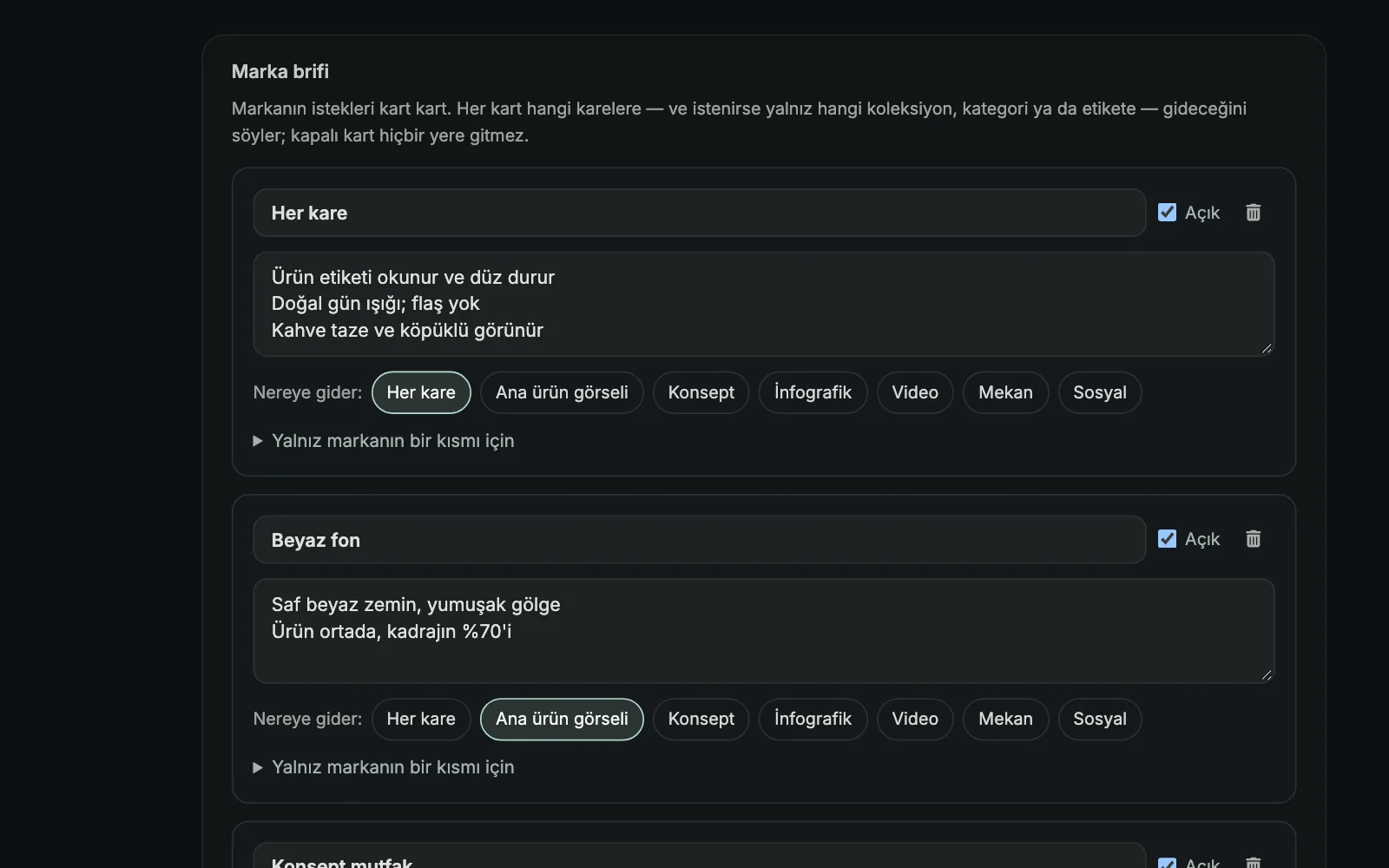Click 'Nereye gider:' label in Beyaz fon card

[307, 719]
